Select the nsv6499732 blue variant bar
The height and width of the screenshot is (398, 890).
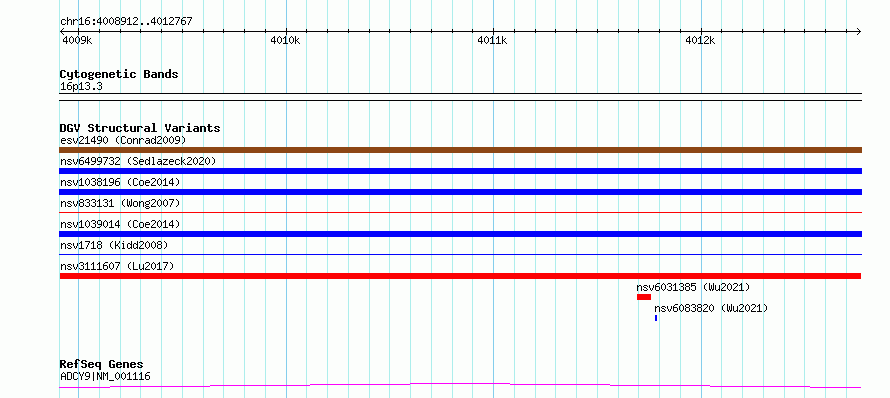[x=460, y=171]
